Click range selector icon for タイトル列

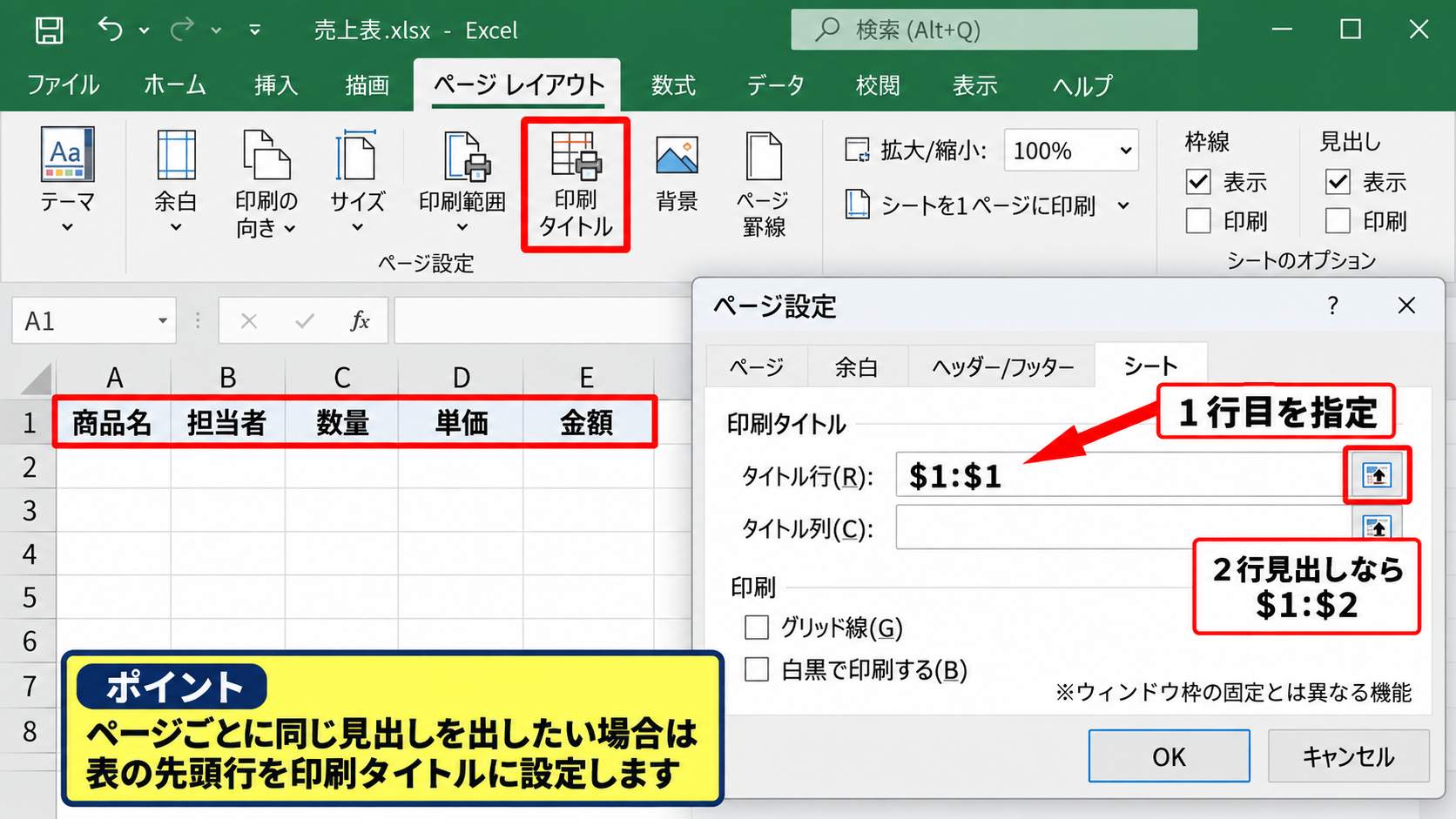coord(1377,527)
